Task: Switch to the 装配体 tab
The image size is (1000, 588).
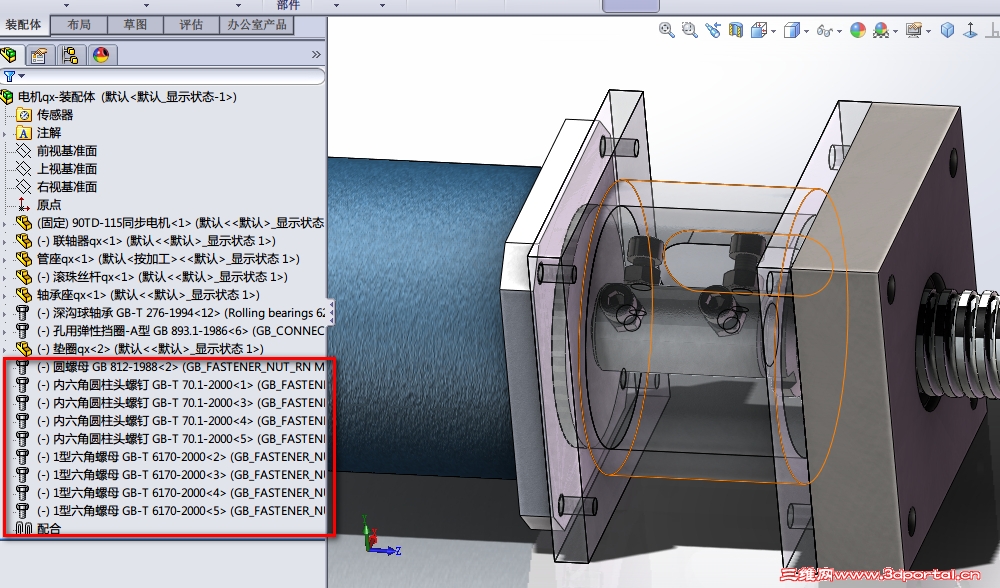Action: (x=24, y=24)
